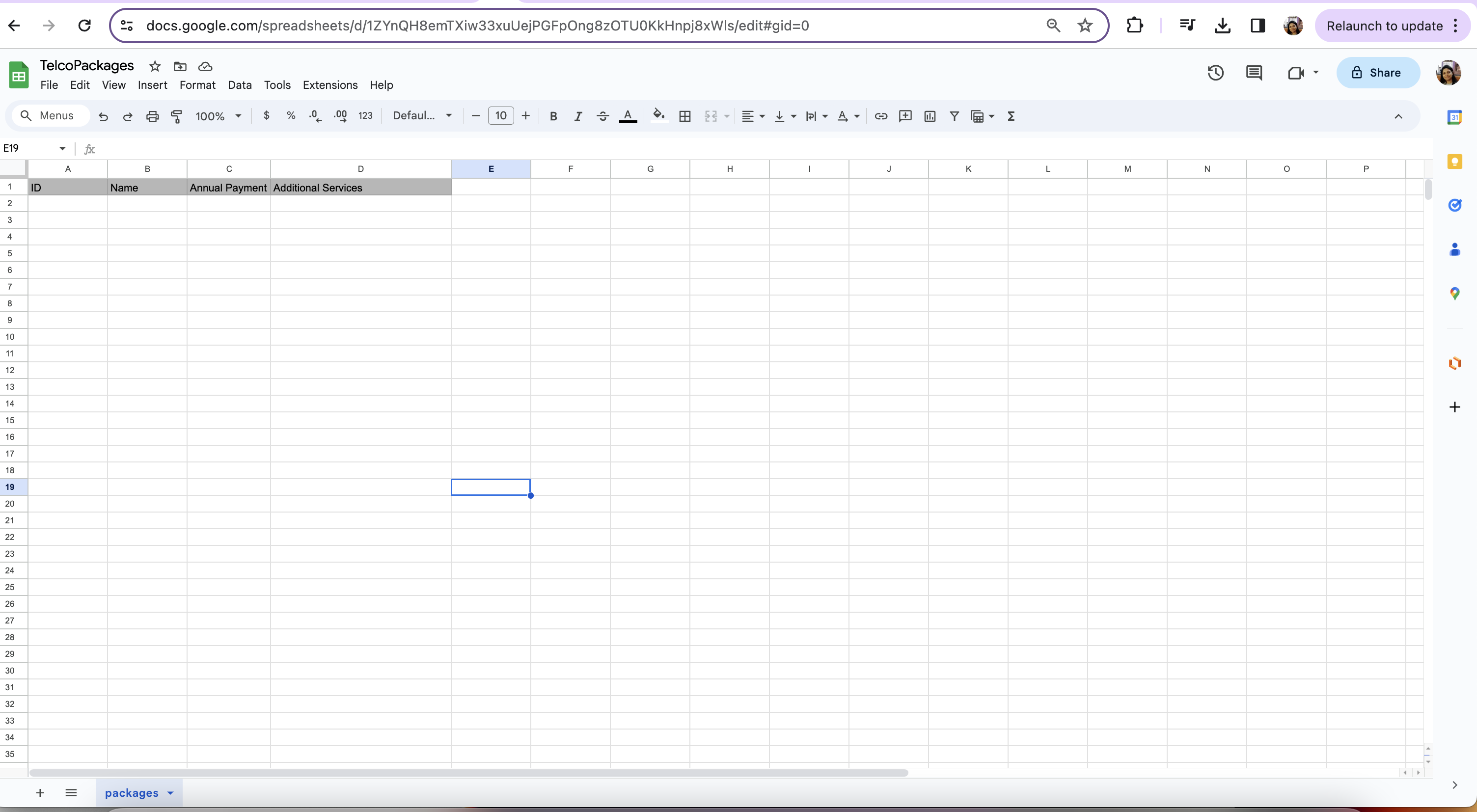Toggle strikethrough formatting
Image resolution: width=1477 pixels, height=812 pixels.
(x=602, y=116)
